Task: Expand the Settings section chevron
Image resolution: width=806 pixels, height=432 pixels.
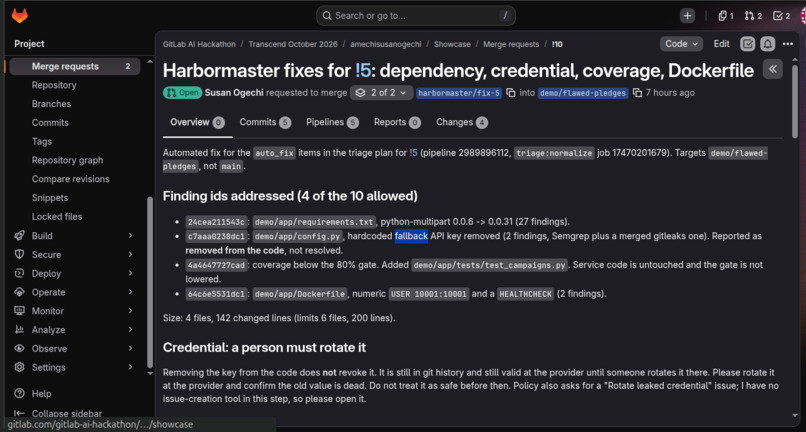Action: [130, 367]
